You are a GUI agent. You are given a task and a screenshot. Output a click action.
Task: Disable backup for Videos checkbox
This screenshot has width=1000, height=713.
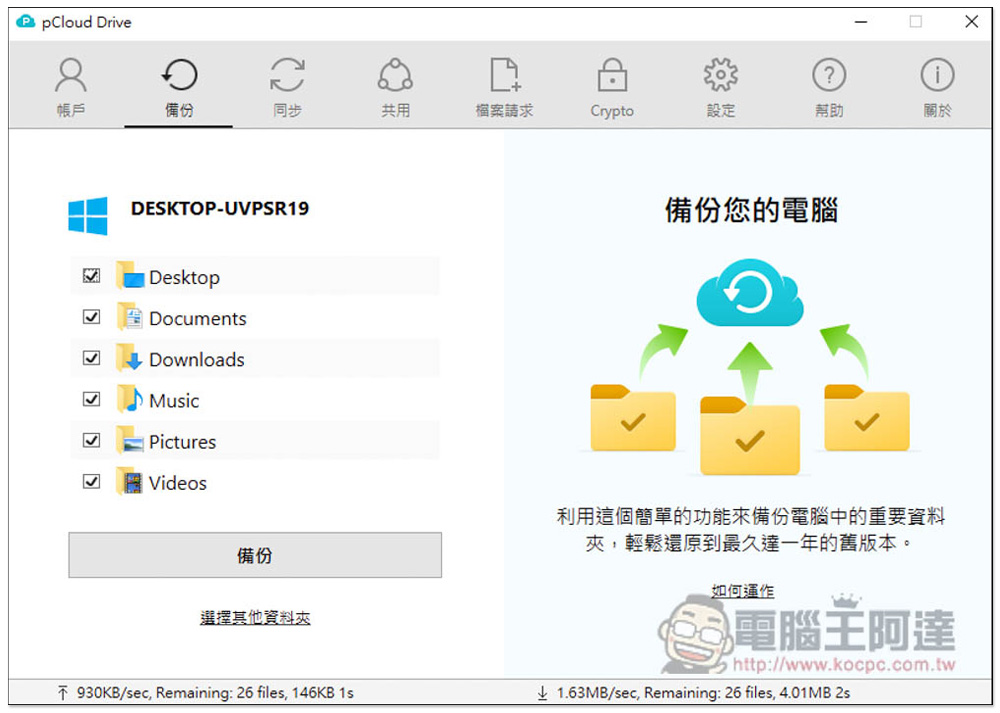pyautogui.click(x=92, y=481)
